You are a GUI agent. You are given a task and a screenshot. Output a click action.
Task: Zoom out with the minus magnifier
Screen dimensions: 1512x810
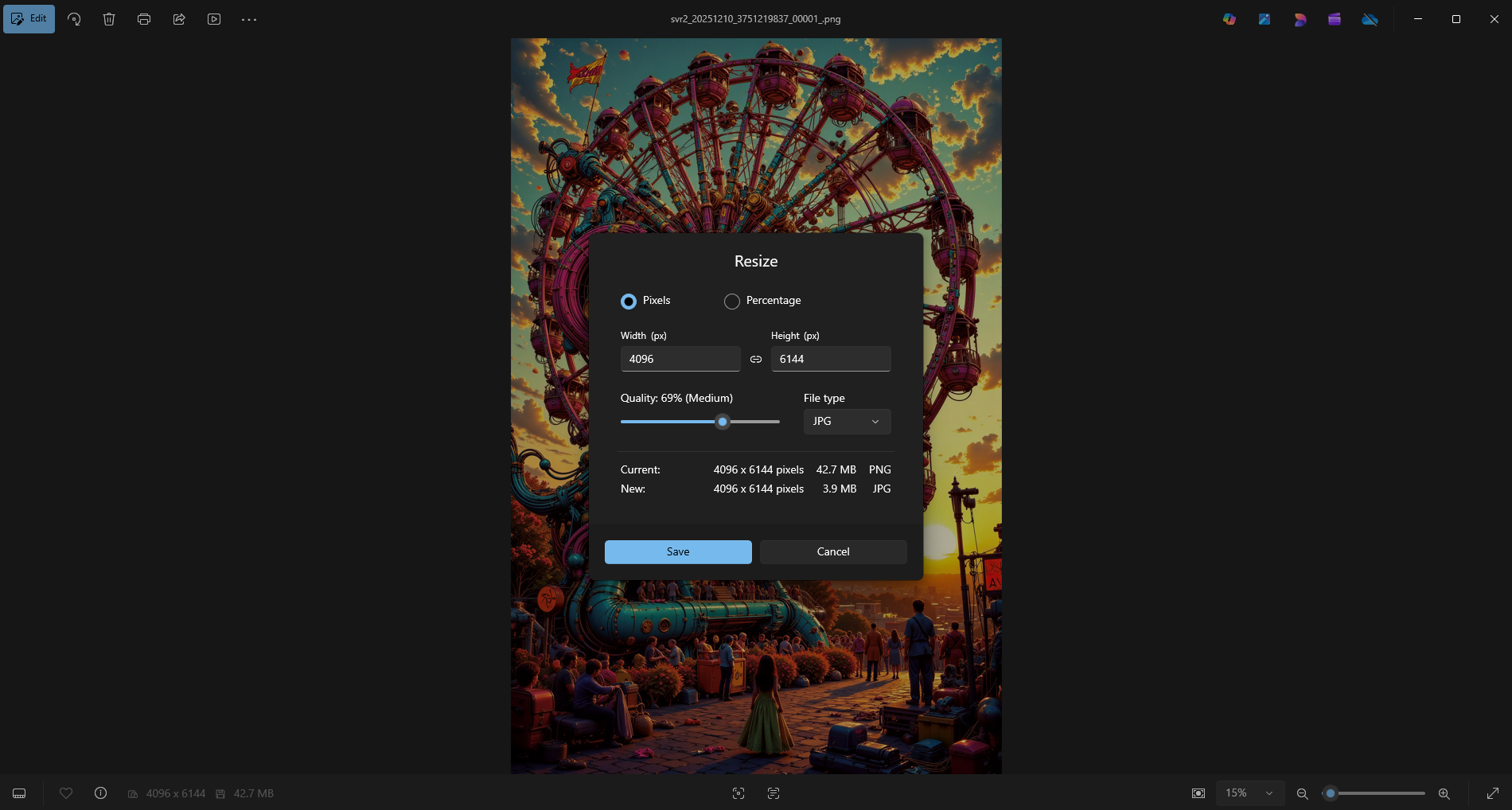click(1303, 793)
